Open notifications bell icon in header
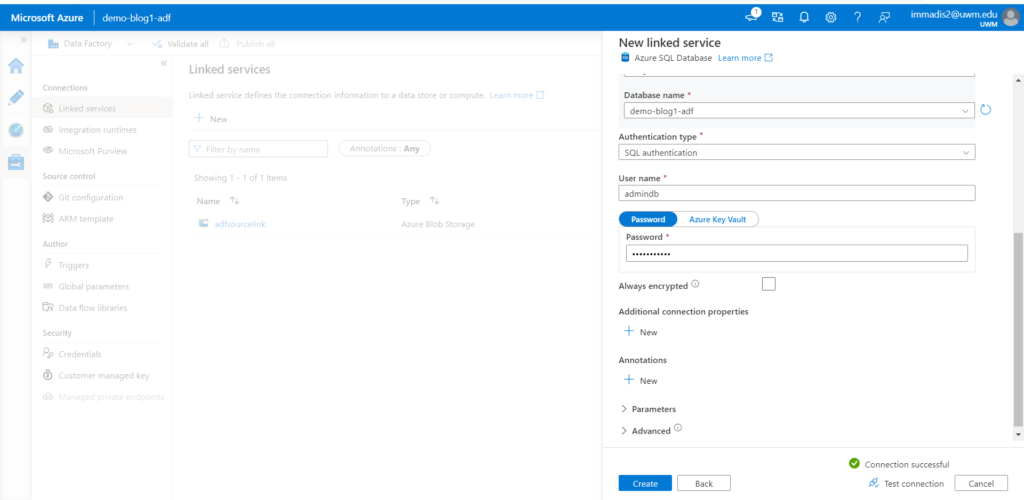The height and width of the screenshot is (500, 1024). tap(804, 18)
